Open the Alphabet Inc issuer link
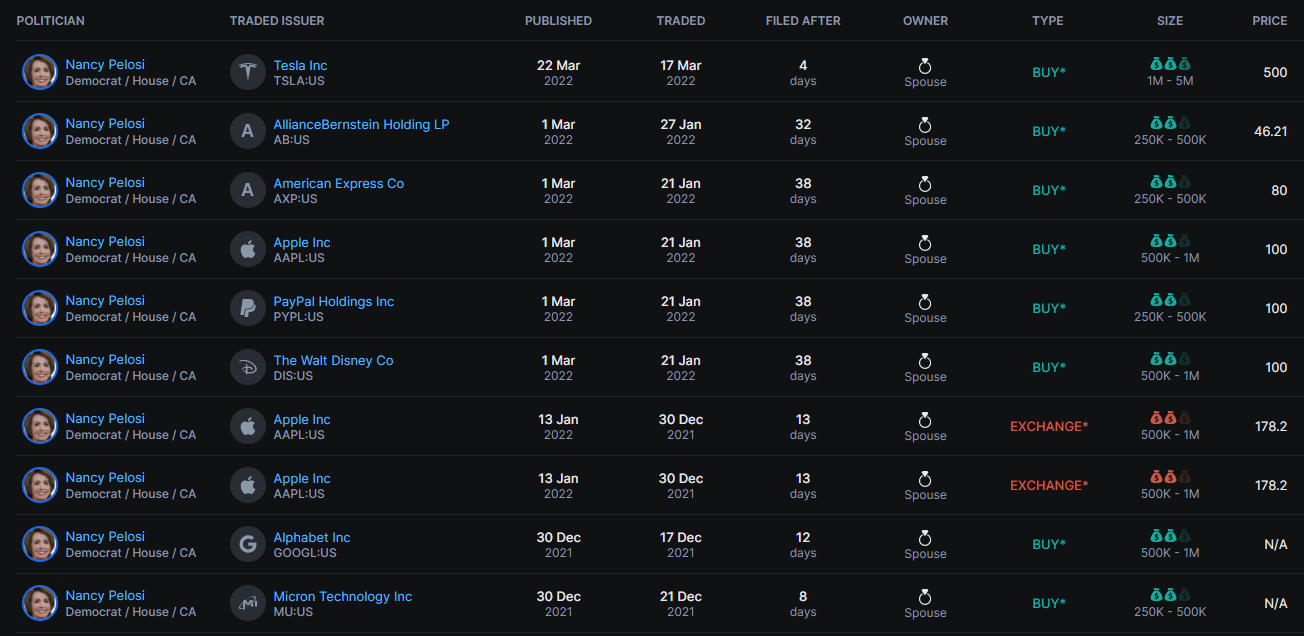Viewport: 1304px width, 636px height. click(312, 537)
